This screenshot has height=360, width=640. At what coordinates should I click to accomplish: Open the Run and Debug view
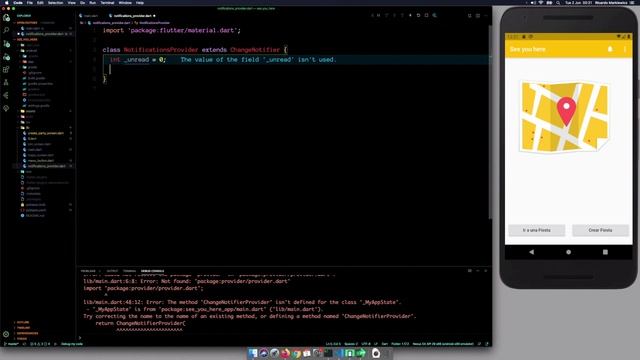6,56
